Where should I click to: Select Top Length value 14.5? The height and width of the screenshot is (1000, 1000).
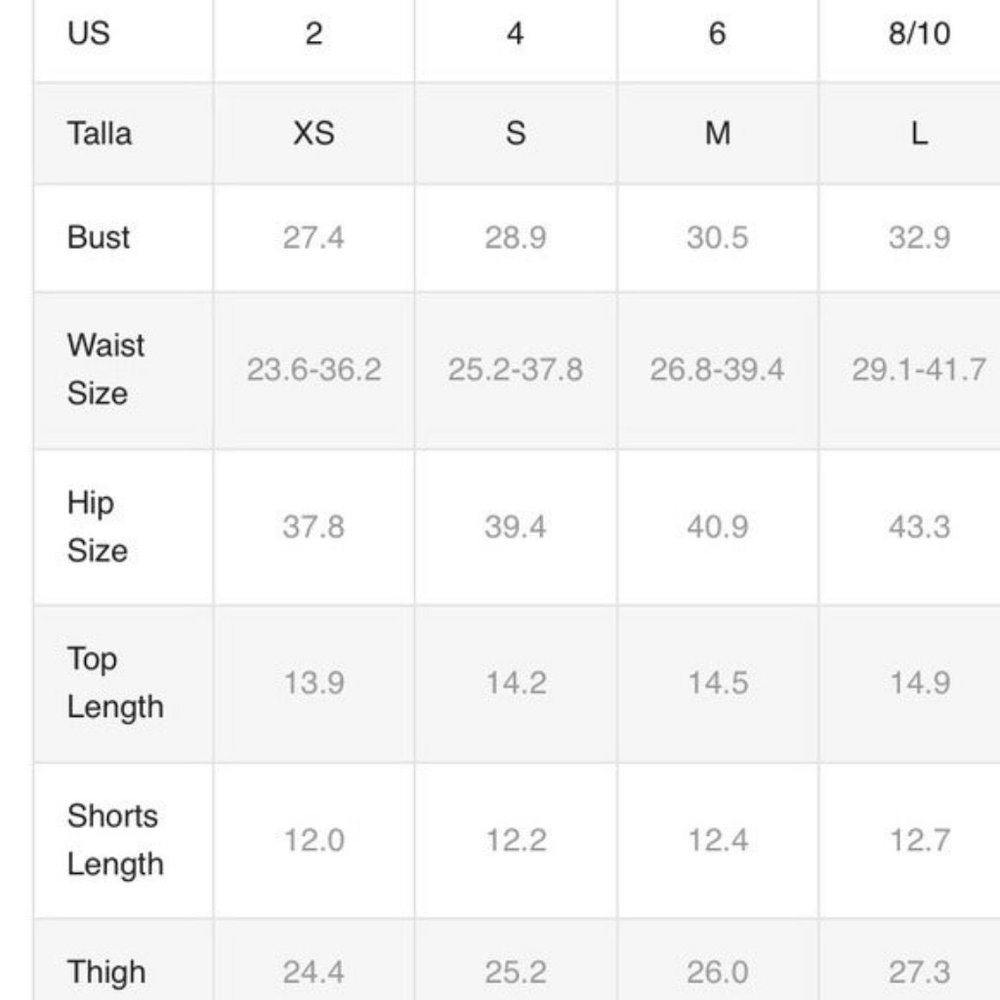tap(717, 683)
